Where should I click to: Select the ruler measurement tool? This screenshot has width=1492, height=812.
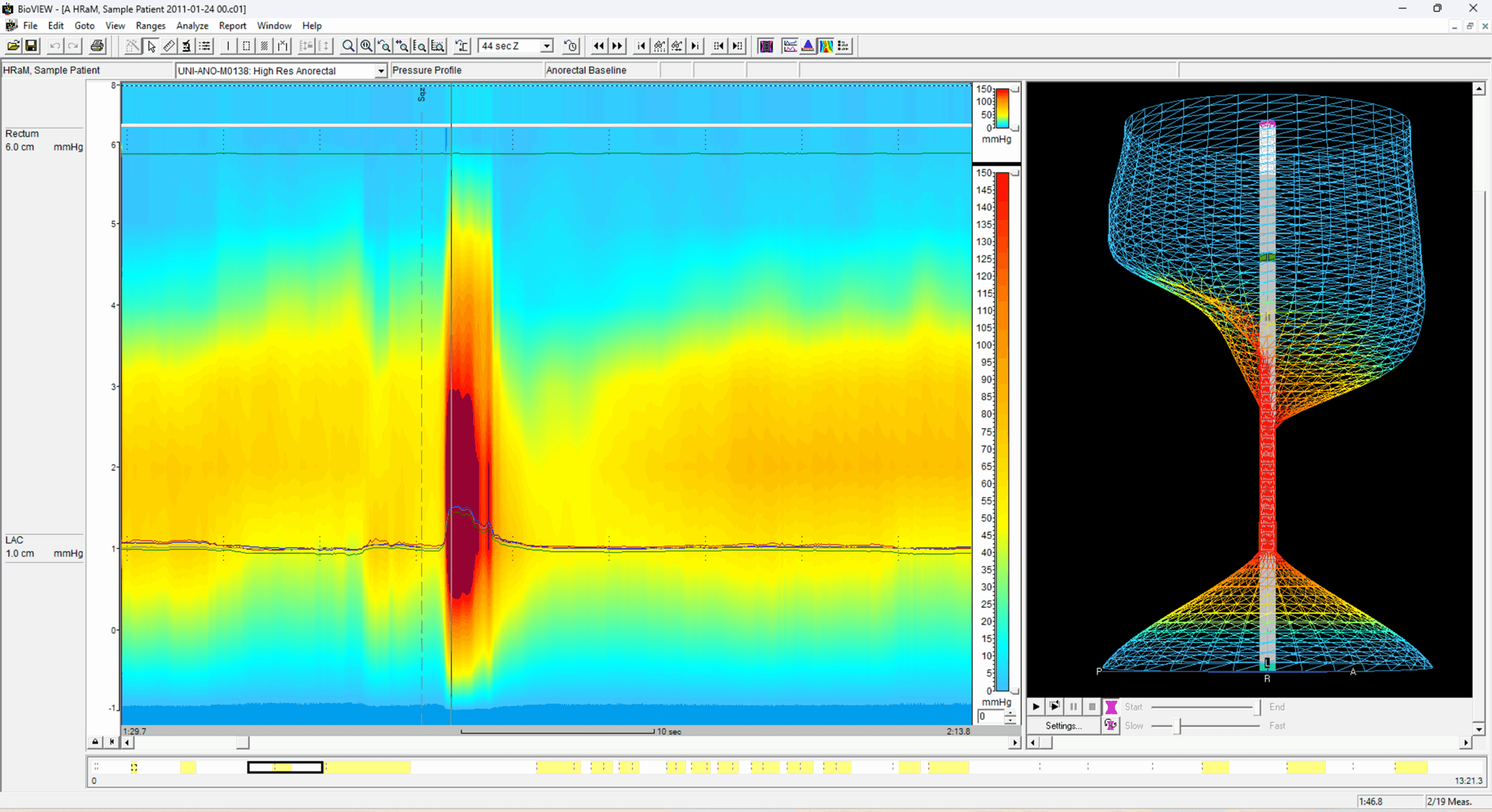coord(168,45)
